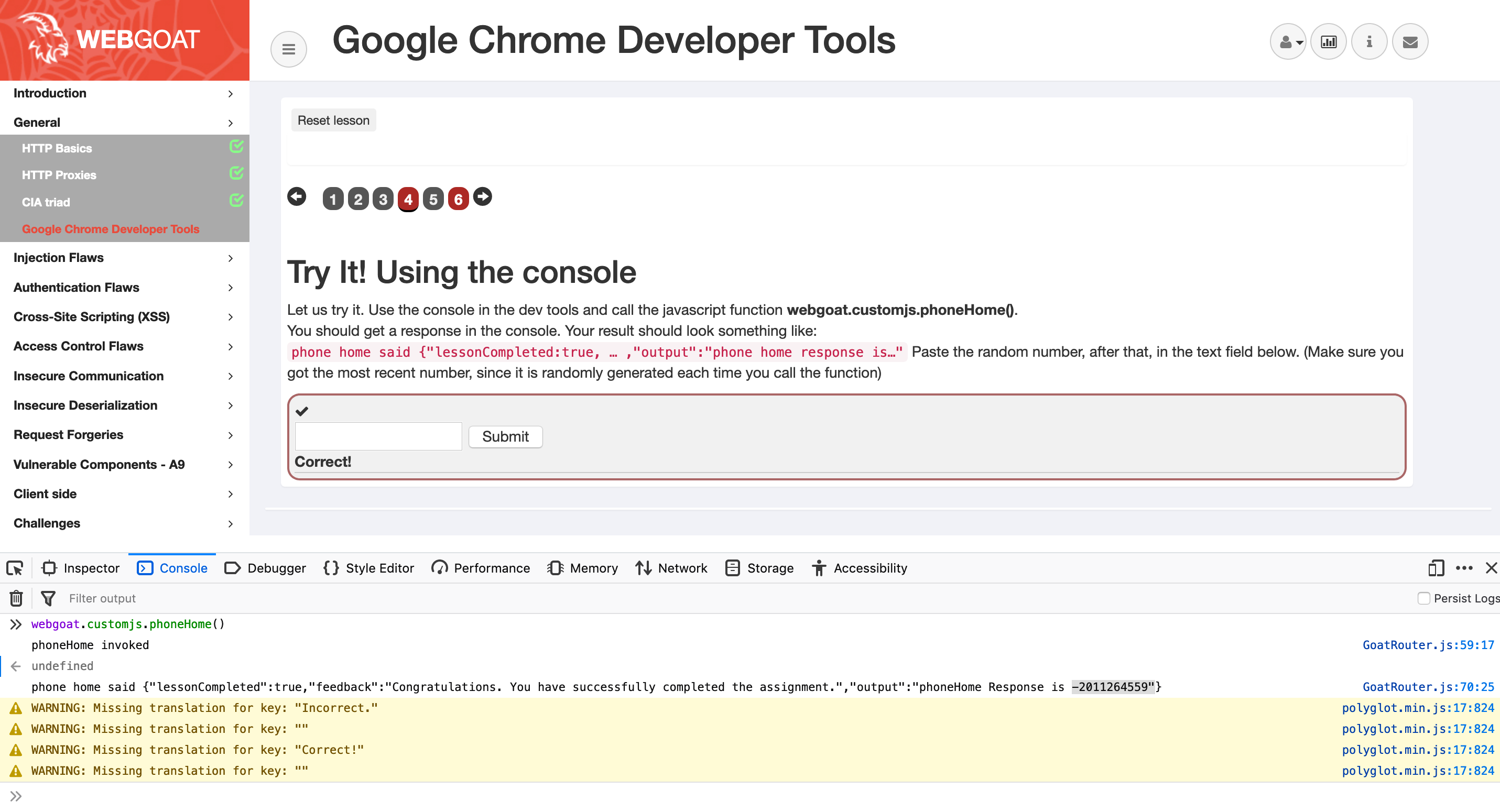Open lesson page 3
This screenshot has width=1500, height=812.
point(383,199)
